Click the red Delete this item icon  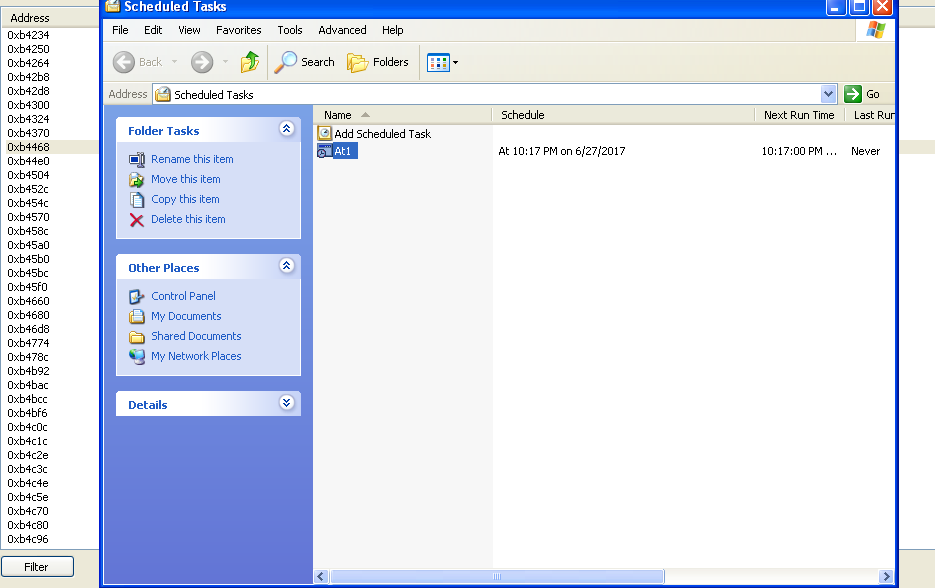click(137, 220)
